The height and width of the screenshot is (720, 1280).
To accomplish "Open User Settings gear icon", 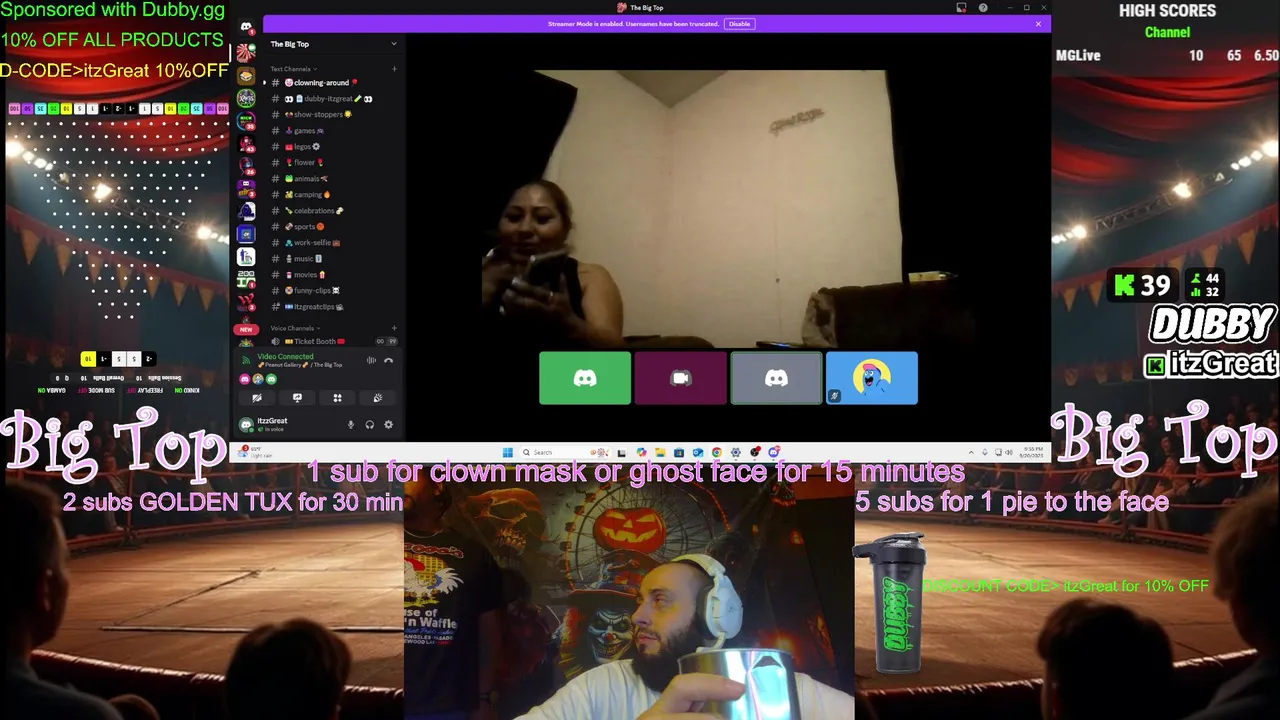I will click(388, 425).
